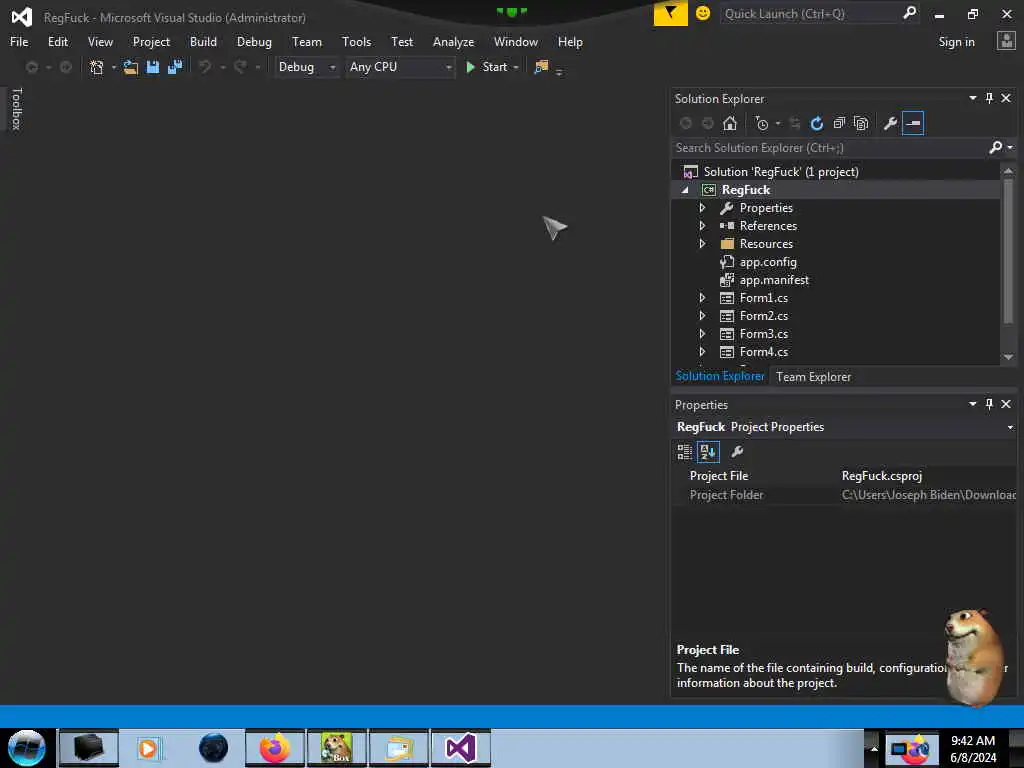The height and width of the screenshot is (768, 1024).
Task: Open the Tools menu
Action: [357, 42]
